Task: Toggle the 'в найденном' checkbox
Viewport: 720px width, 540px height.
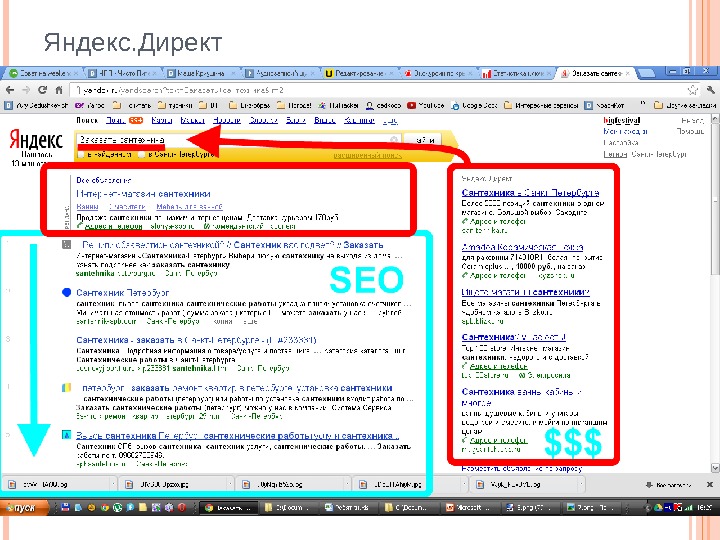Action: [81, 154]
